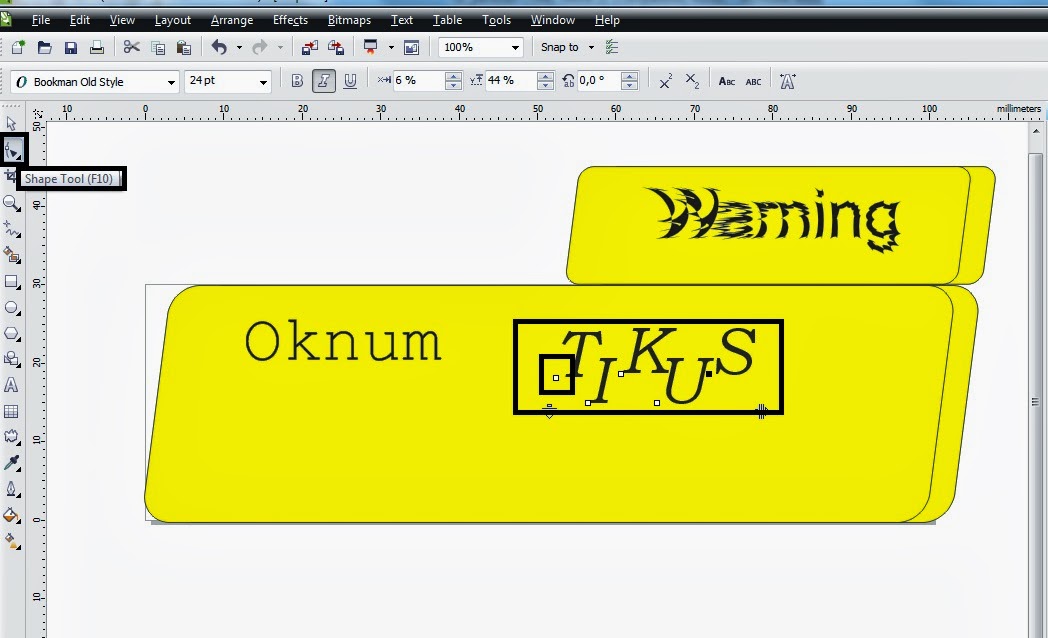Expand the Redo history dropdown arrow
This screenshot has height=638, width=1048.
(280, 47)
